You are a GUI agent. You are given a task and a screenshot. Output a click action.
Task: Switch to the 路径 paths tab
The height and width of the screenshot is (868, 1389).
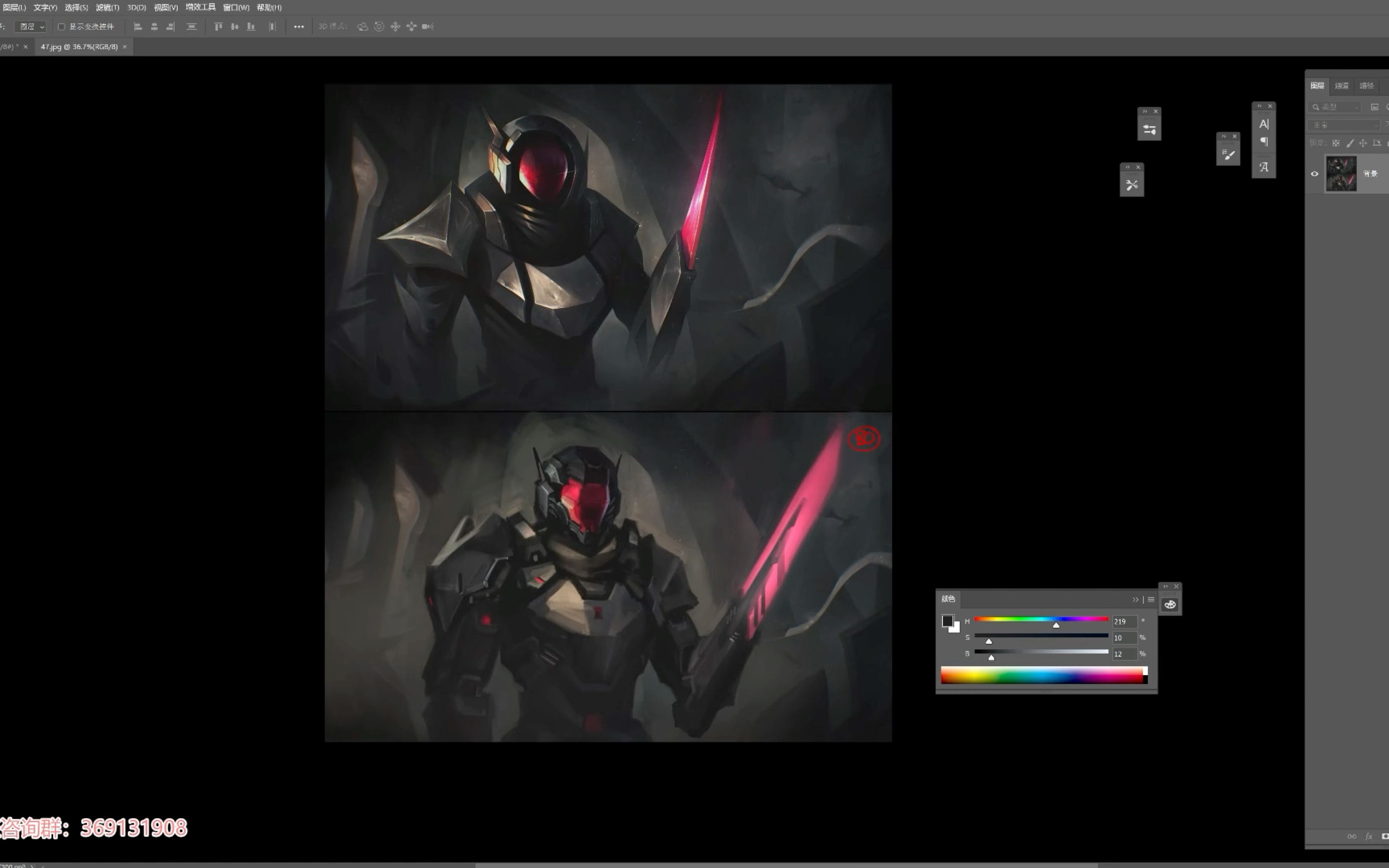pyautogui.click(x=1366, y=85)
